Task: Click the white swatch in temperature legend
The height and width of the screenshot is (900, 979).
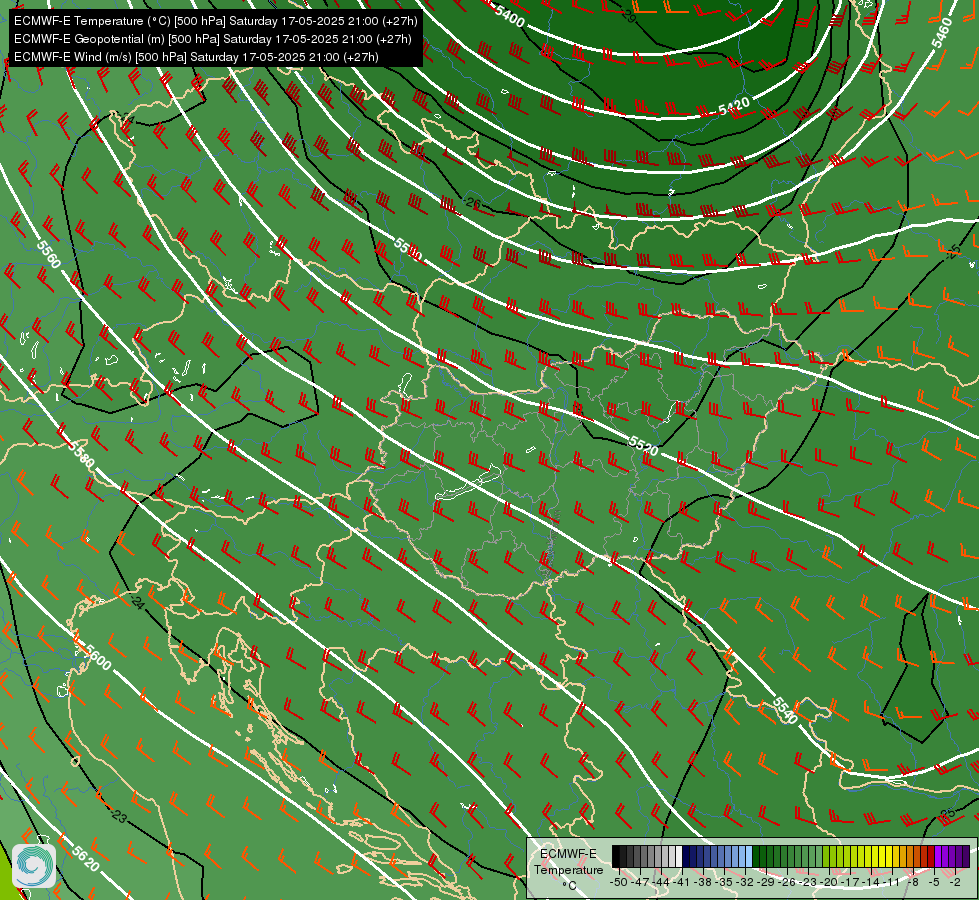Action: point(679,856)
